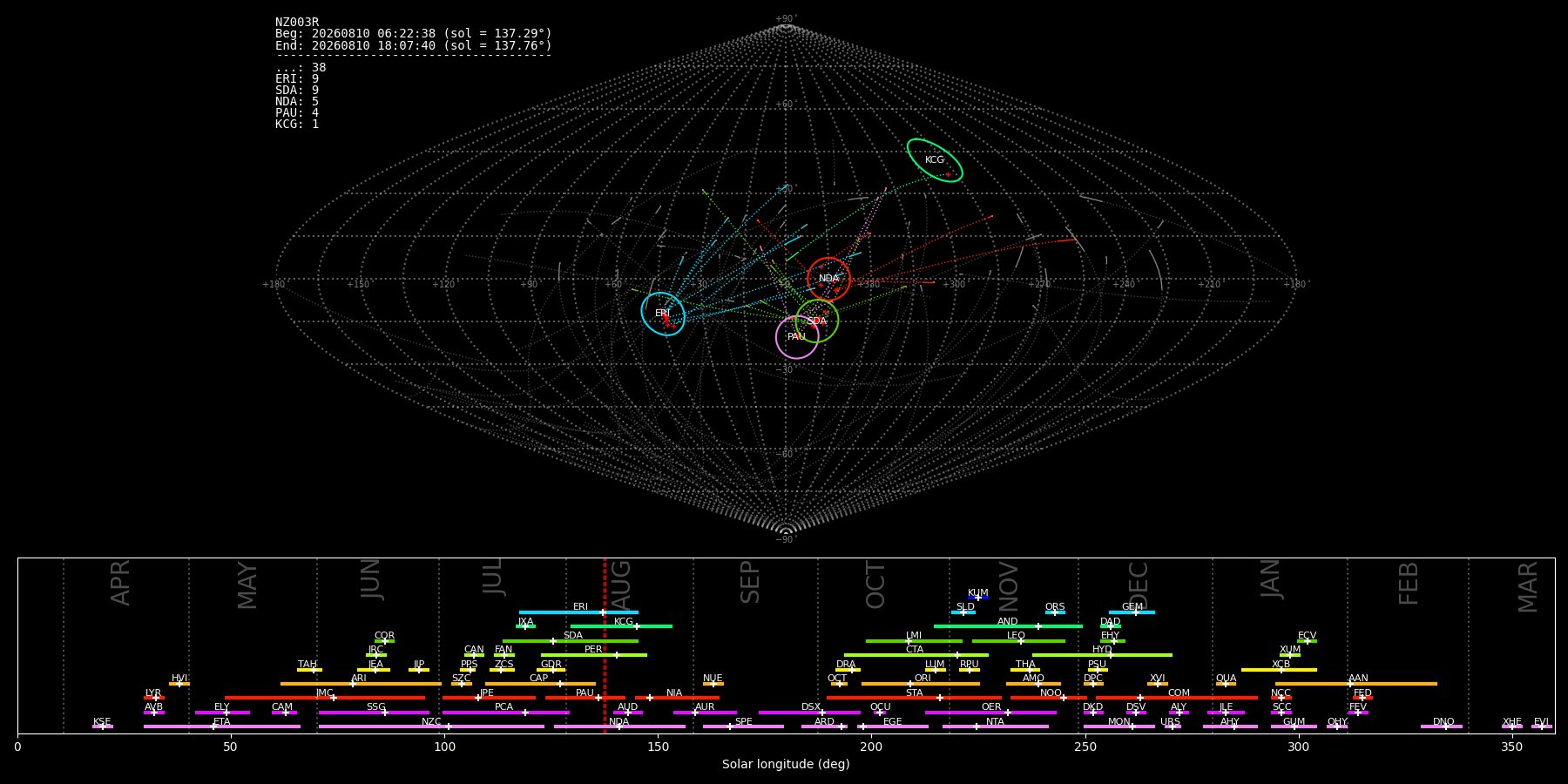Select the GEM shower bar in December
The height and width of the screenshot is (784, 1568).
coord(1132,612)
